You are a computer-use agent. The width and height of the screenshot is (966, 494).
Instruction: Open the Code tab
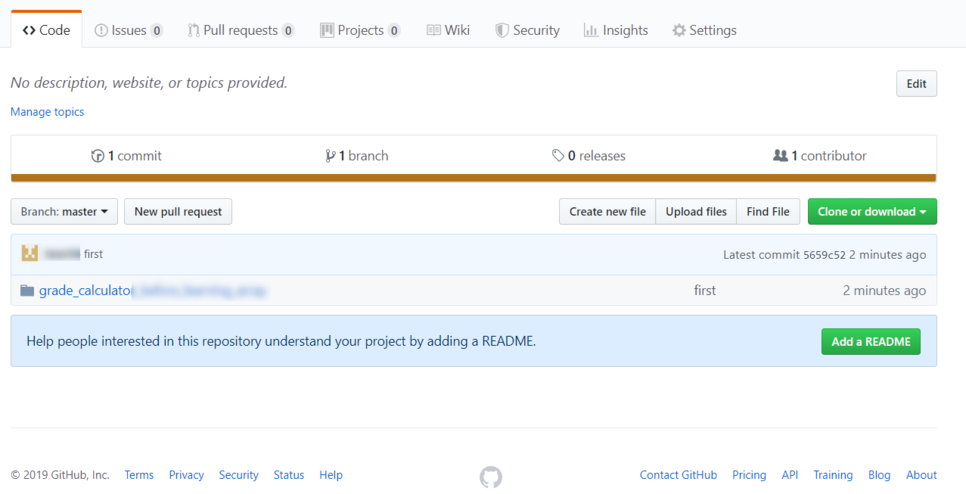(46, 30)
